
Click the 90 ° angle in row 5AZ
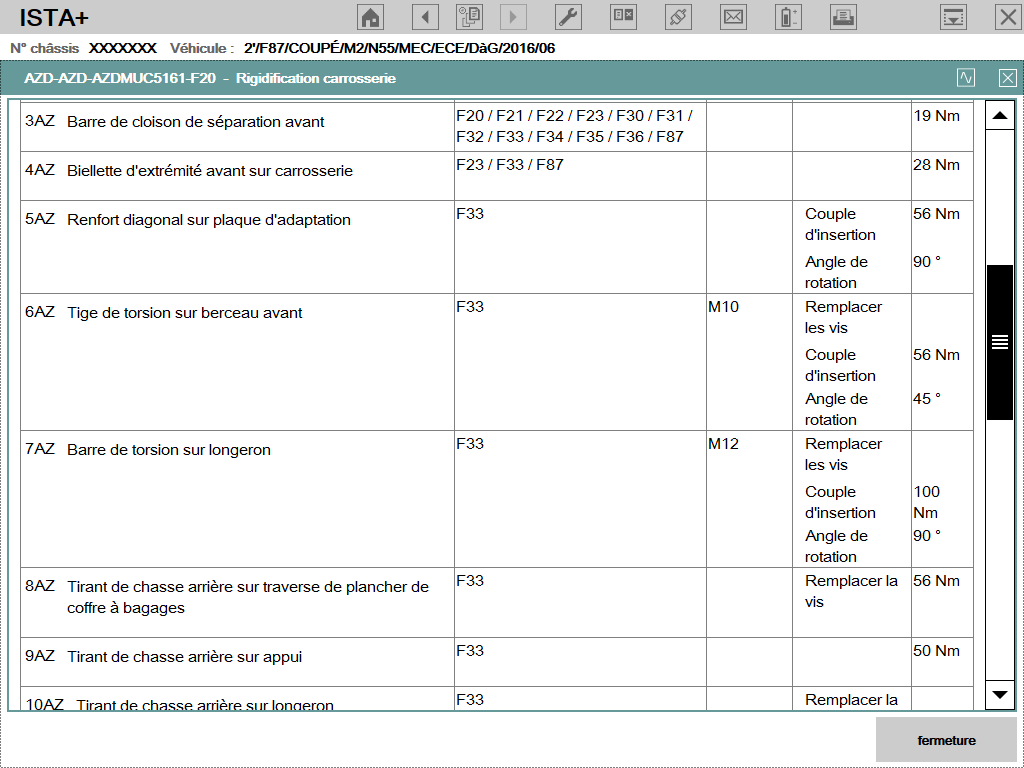pos(927,262)
